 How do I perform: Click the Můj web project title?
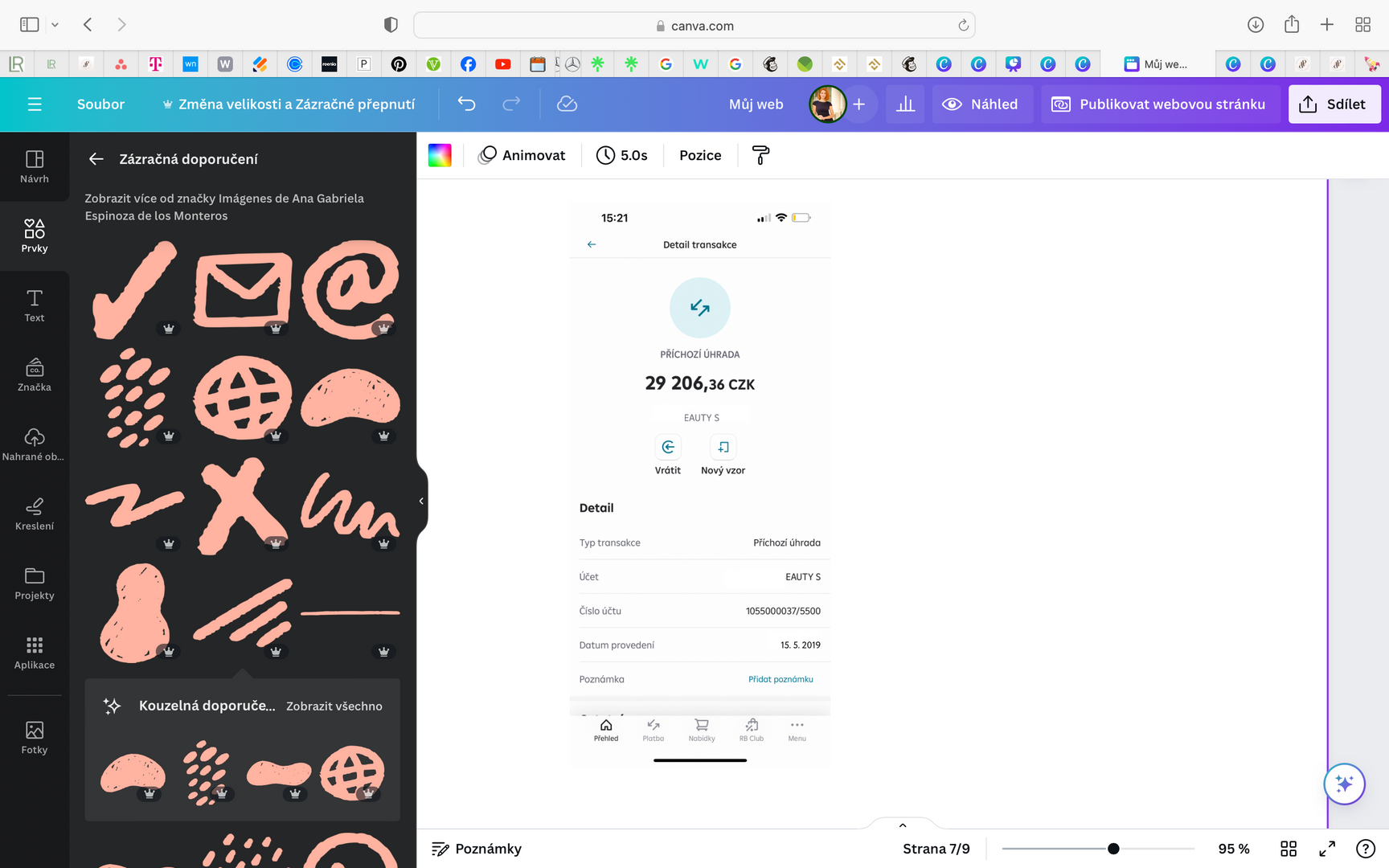756,104
